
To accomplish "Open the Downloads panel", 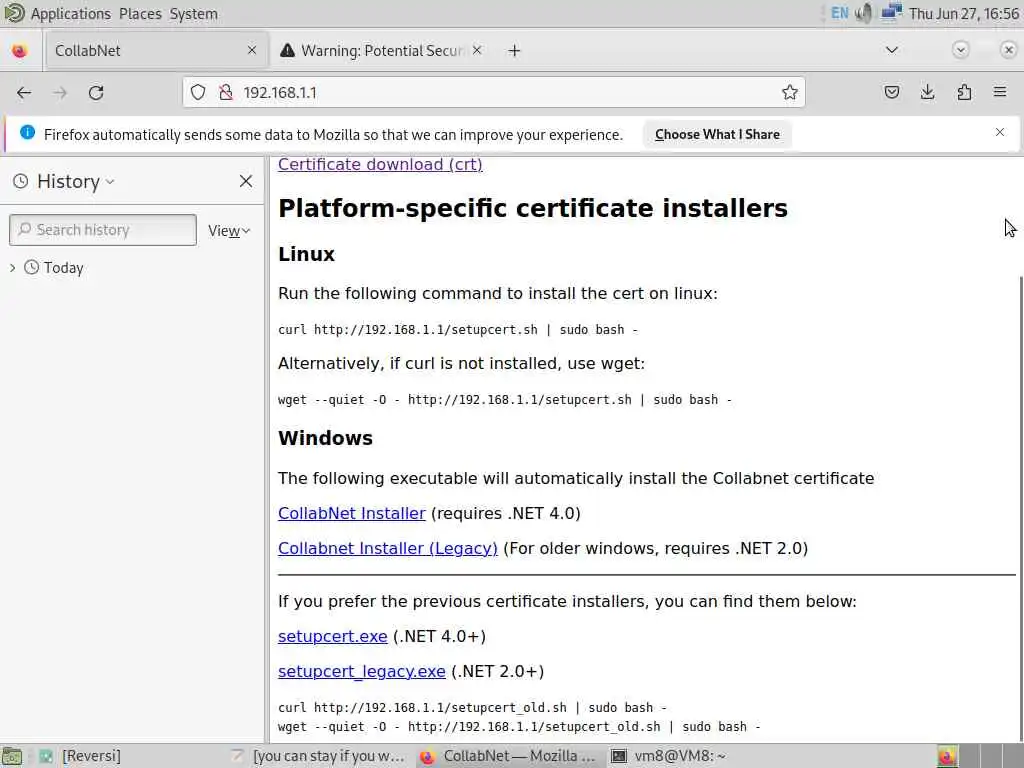I will point(927,92).
